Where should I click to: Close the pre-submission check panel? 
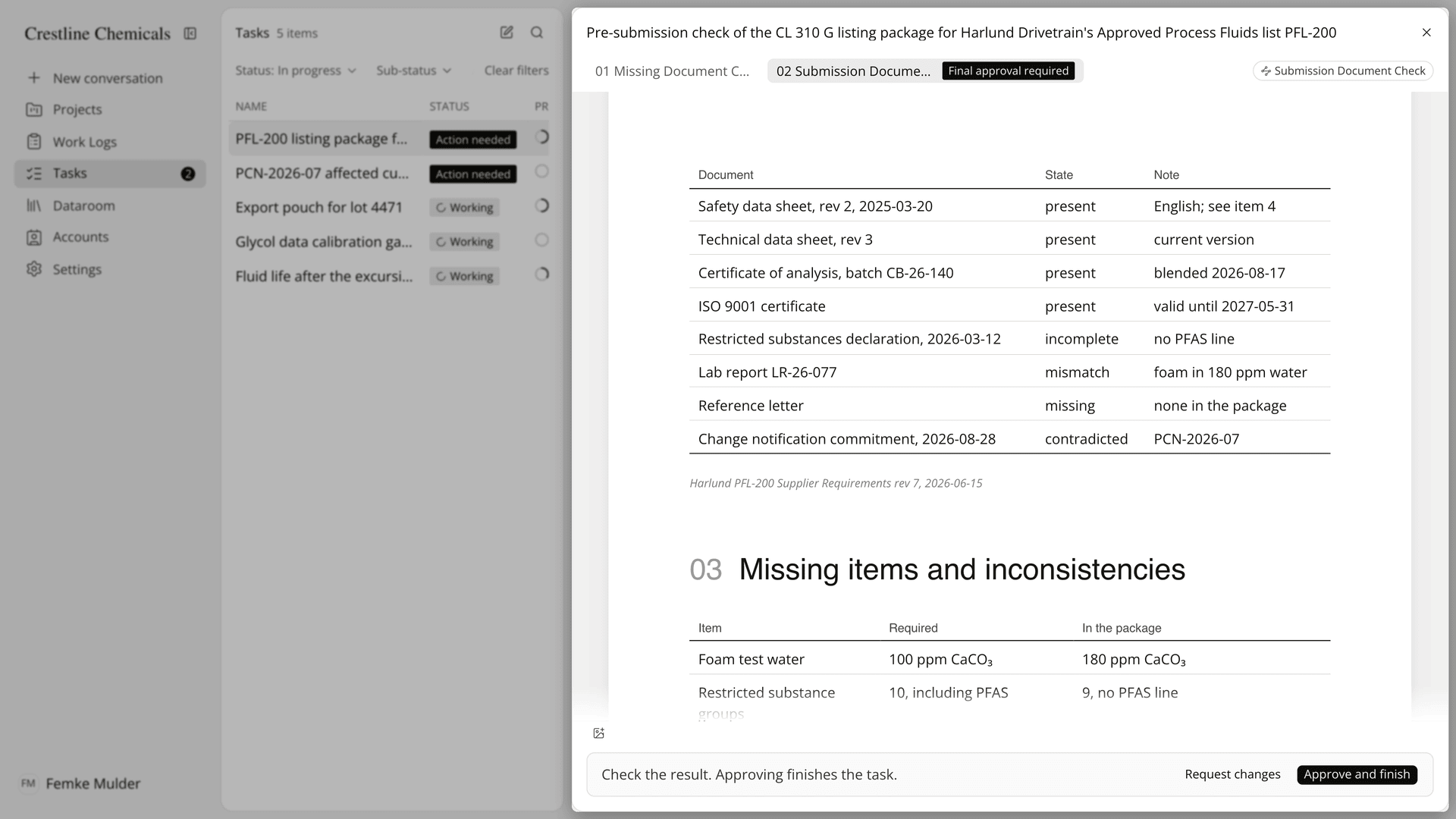(1426, 33)
